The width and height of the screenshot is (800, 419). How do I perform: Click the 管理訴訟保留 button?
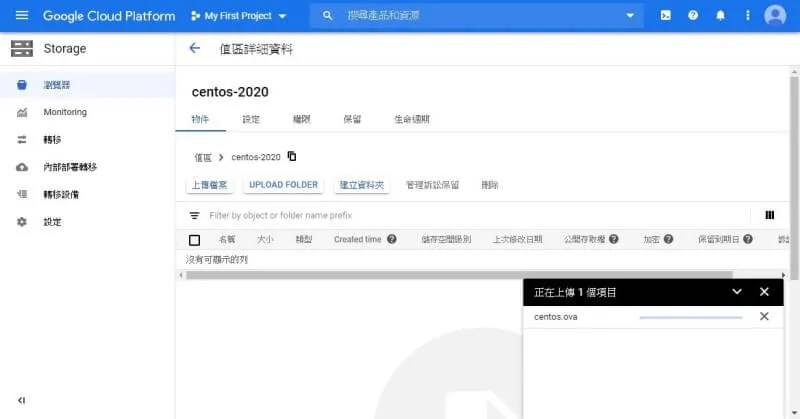tap(432, 185)
